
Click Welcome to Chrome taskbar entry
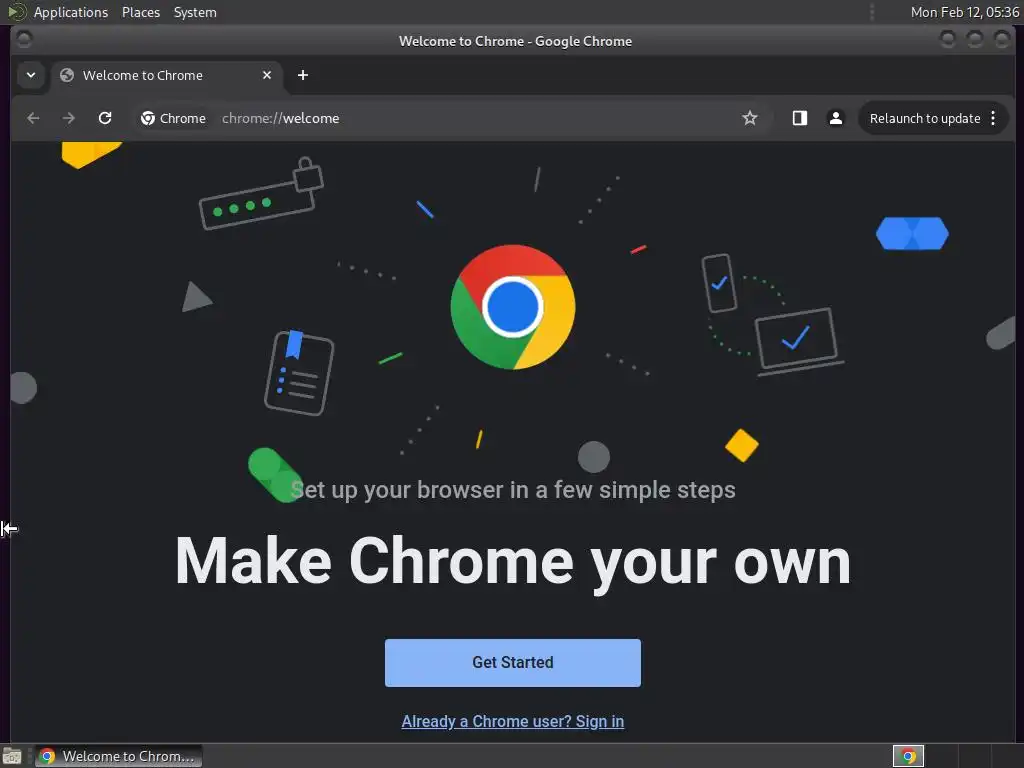point(119,756)
